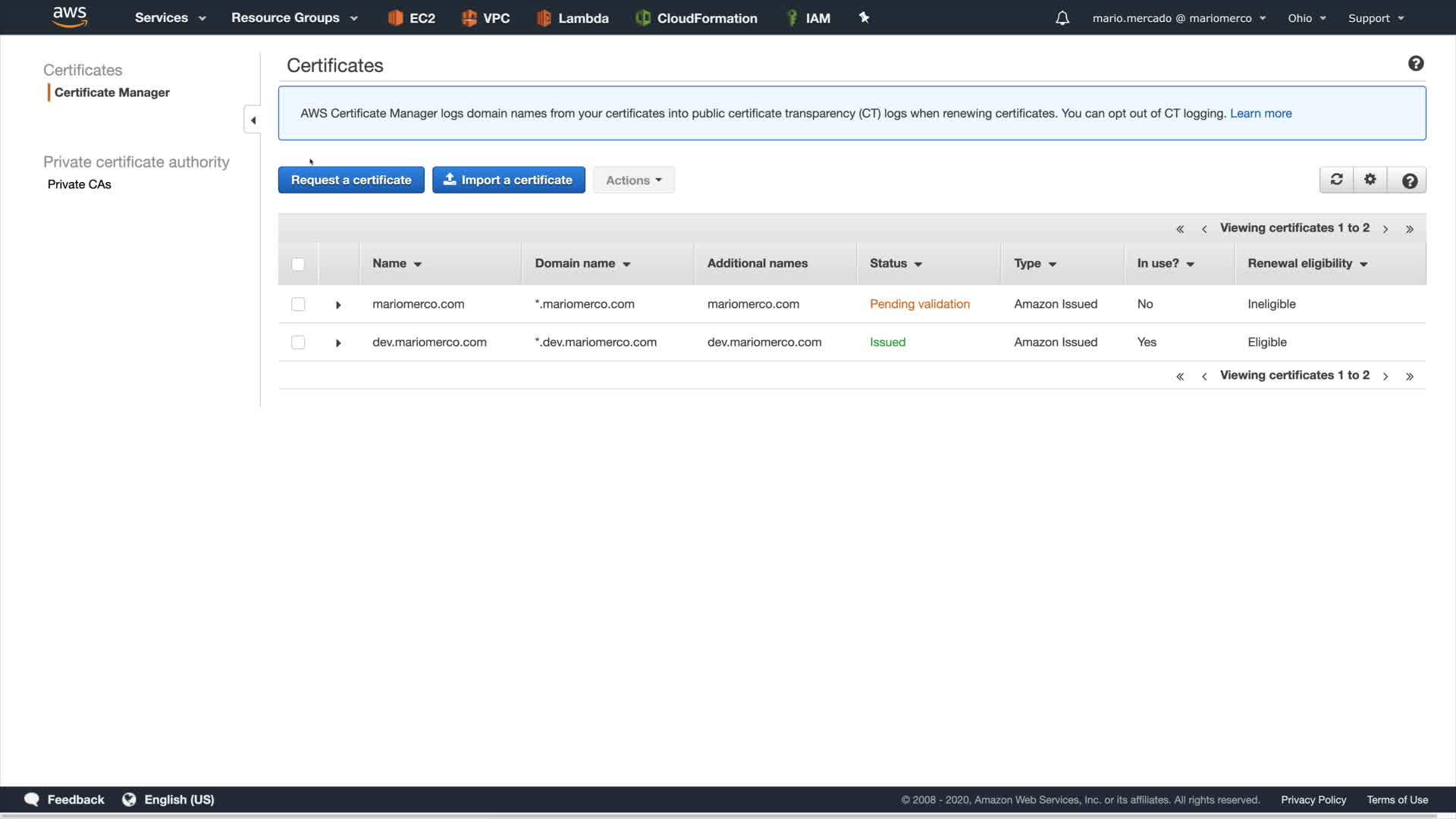Click Request a certificate button
The height and width of the screenshot is (819, 1456).
[351, 180]
